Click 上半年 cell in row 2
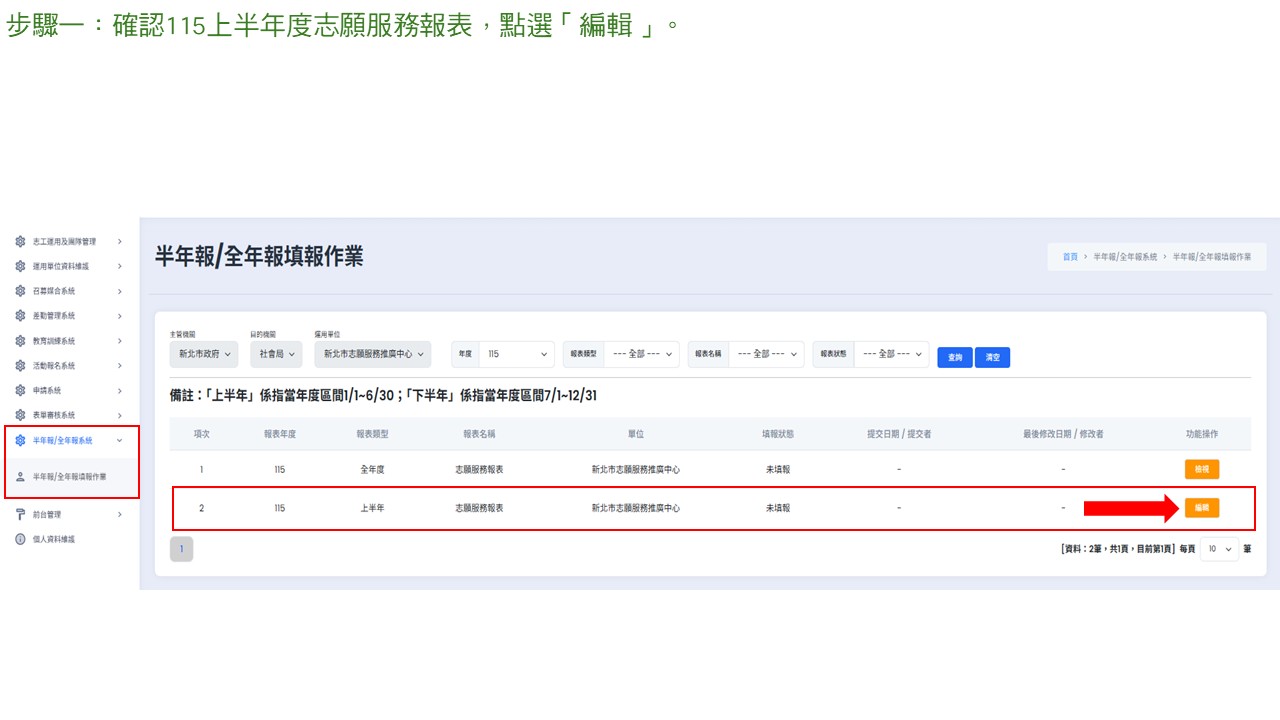The width and height of the screenshot is (1280, 720). click(373, 508)
